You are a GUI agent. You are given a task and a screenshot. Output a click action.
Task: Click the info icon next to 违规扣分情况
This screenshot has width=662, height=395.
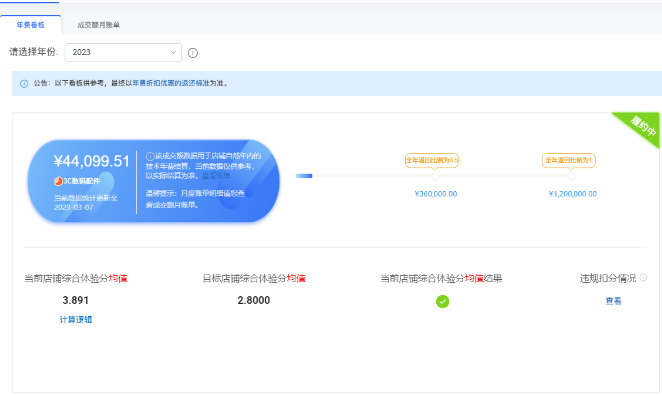[x=643, y=277]
